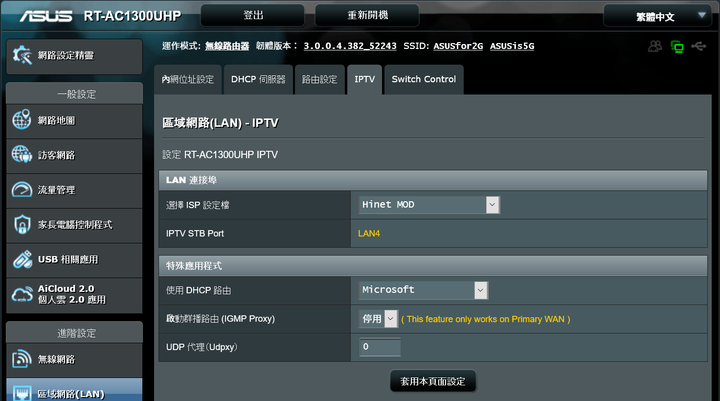
Task: Click the ASUS logo
Action: [x=45, y=16]
